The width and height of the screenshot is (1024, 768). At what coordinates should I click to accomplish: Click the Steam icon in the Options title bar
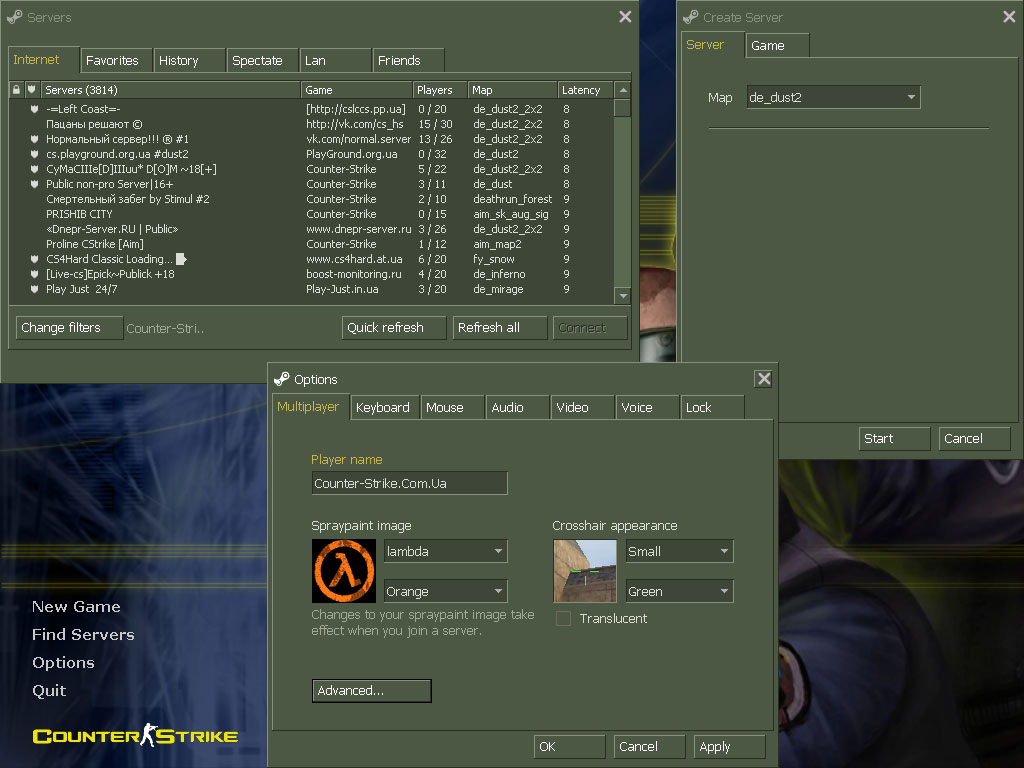pos(281,379)
